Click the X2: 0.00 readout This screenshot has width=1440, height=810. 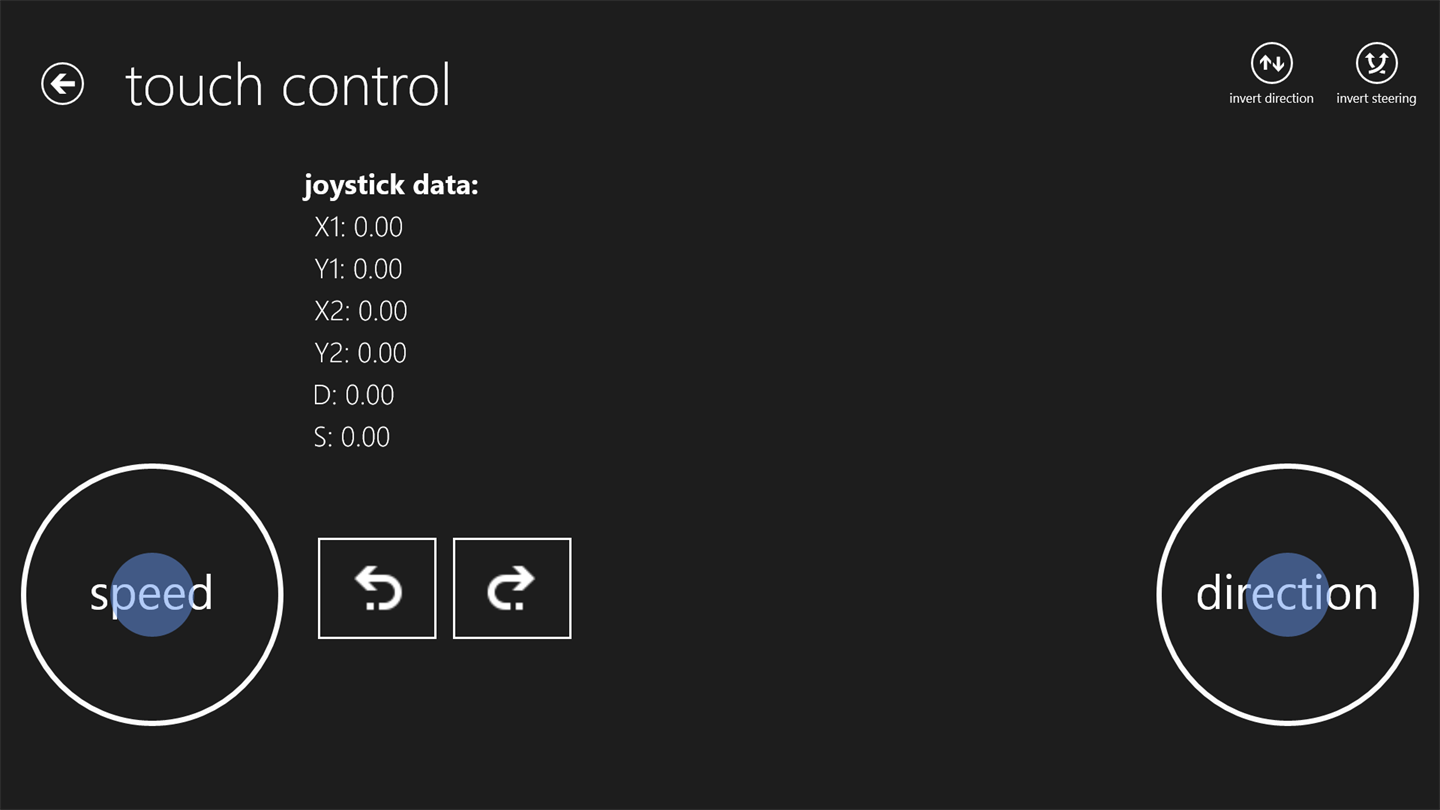[360, 311]
